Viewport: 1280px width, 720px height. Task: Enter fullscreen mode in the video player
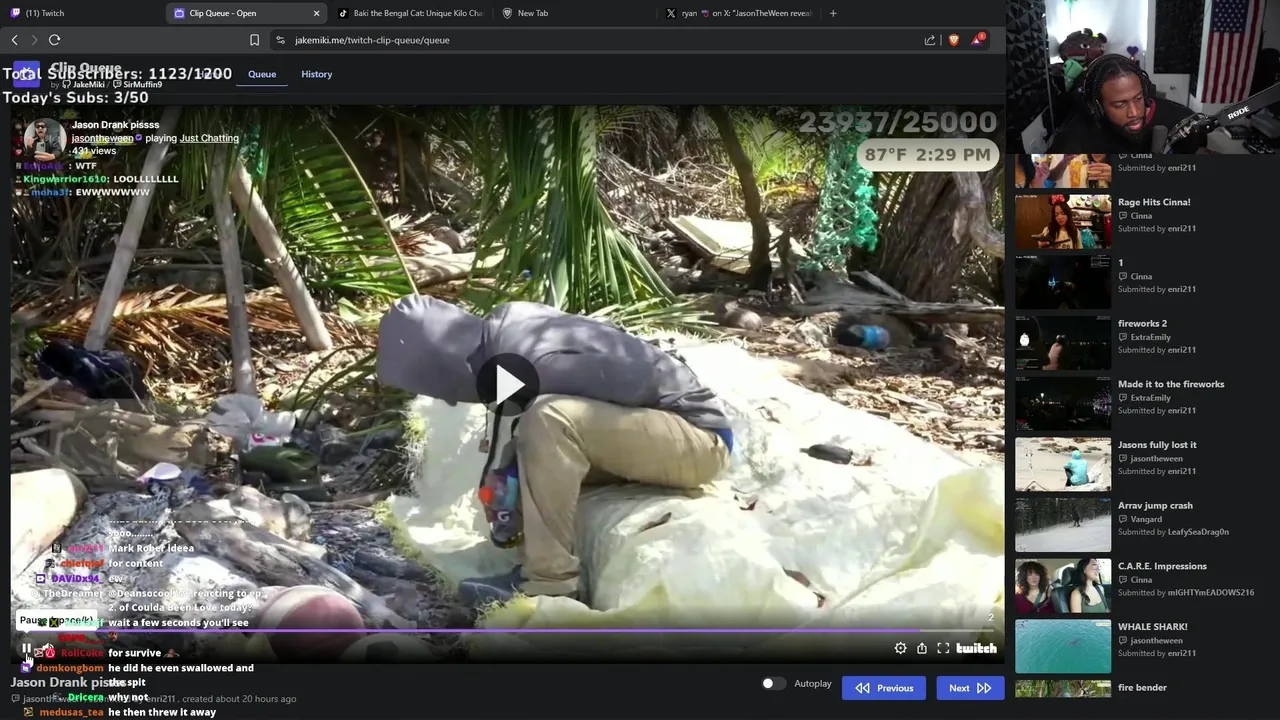[x=943, y=648]
